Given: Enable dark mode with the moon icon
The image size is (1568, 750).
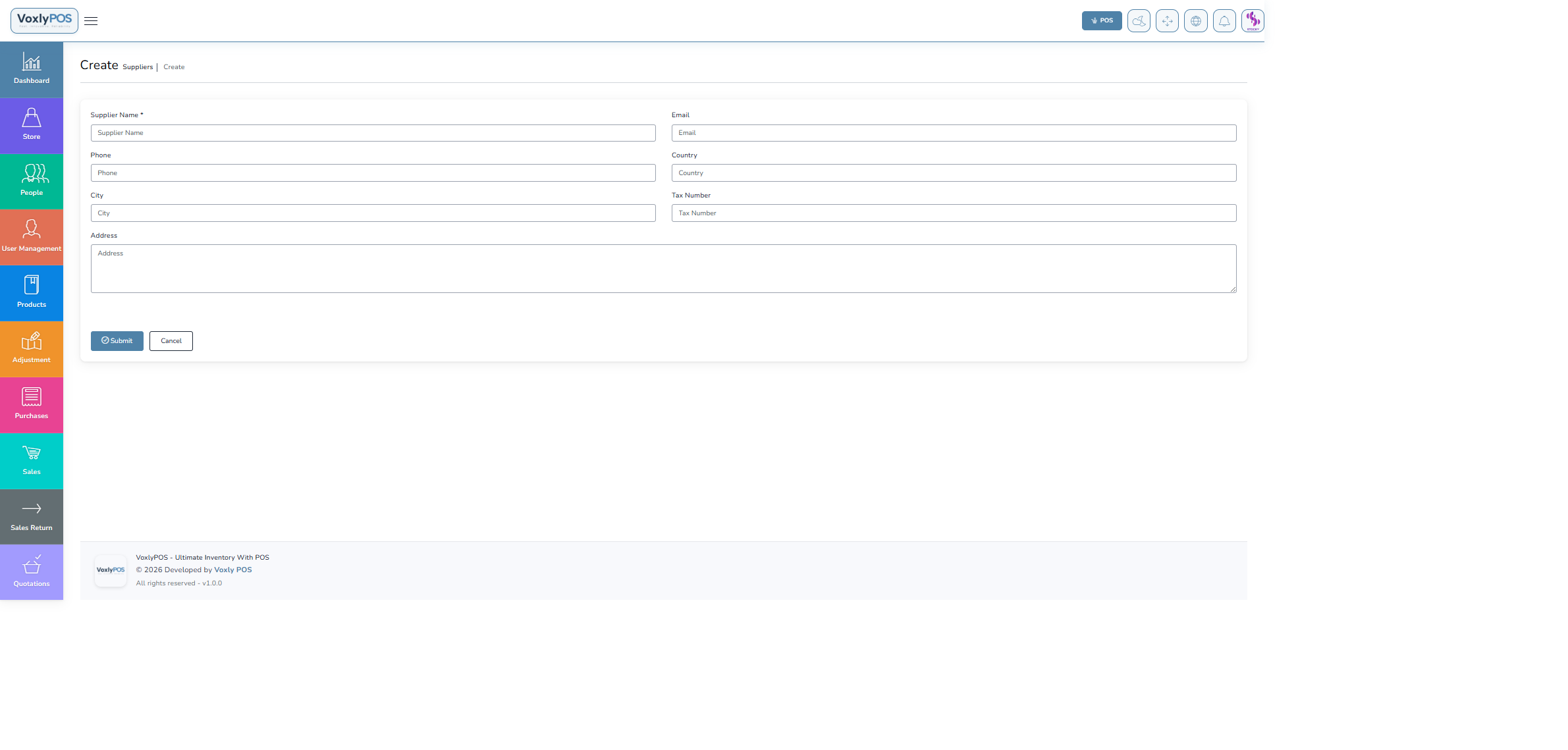Looking at the screenshot, I should pos(1138,20).
